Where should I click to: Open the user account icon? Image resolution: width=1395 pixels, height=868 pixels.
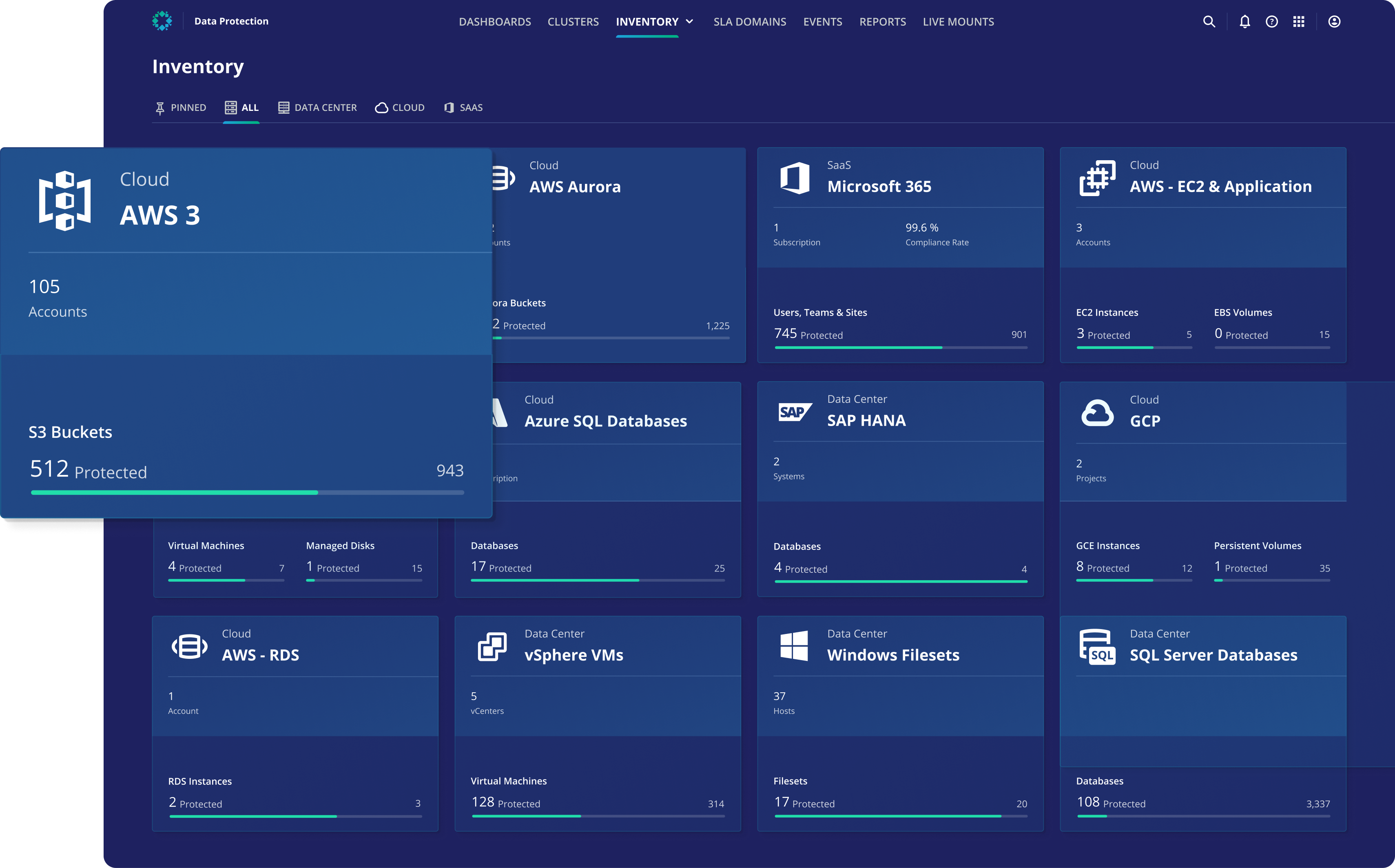pos(1334,22)
